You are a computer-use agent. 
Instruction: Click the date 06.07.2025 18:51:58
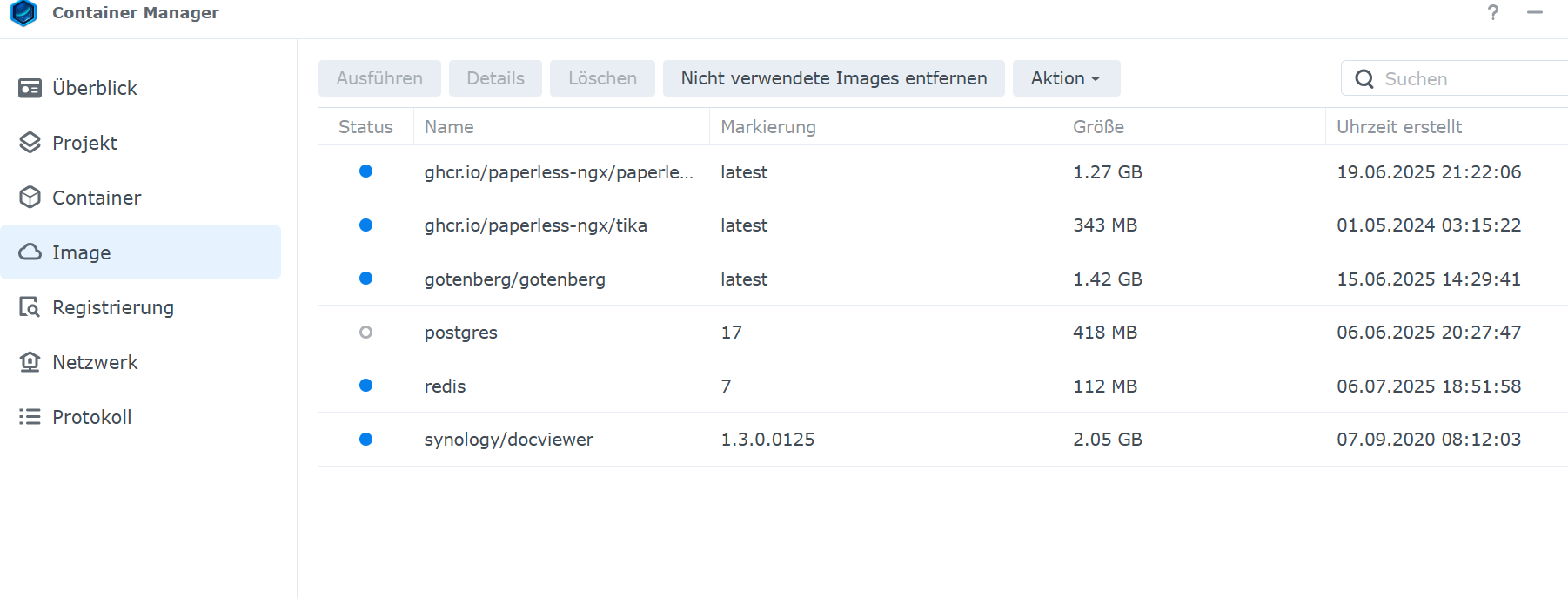(x=1430, y=386)
